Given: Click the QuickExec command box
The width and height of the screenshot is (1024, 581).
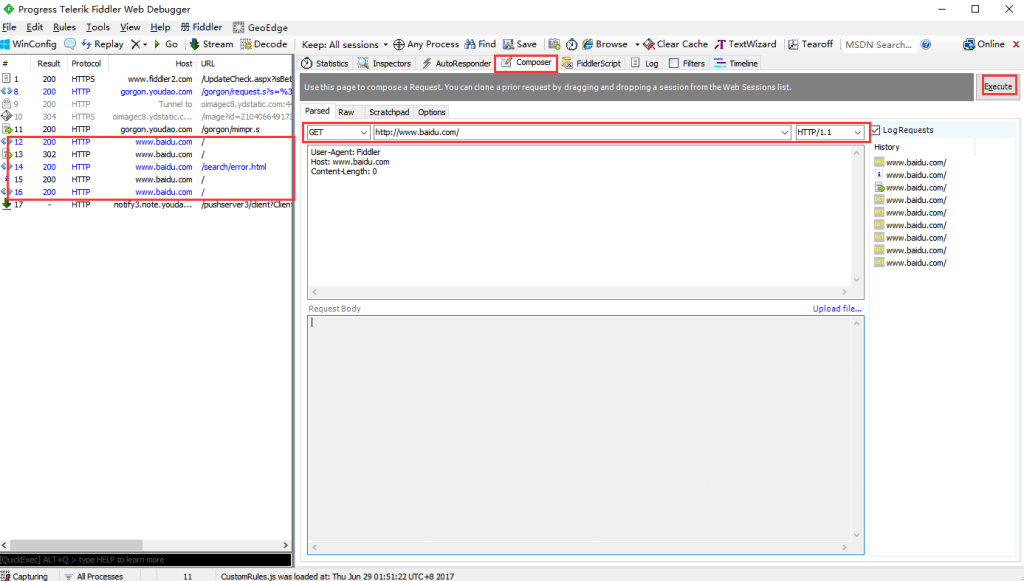Looking at the screenshot, I should (146, 559).
